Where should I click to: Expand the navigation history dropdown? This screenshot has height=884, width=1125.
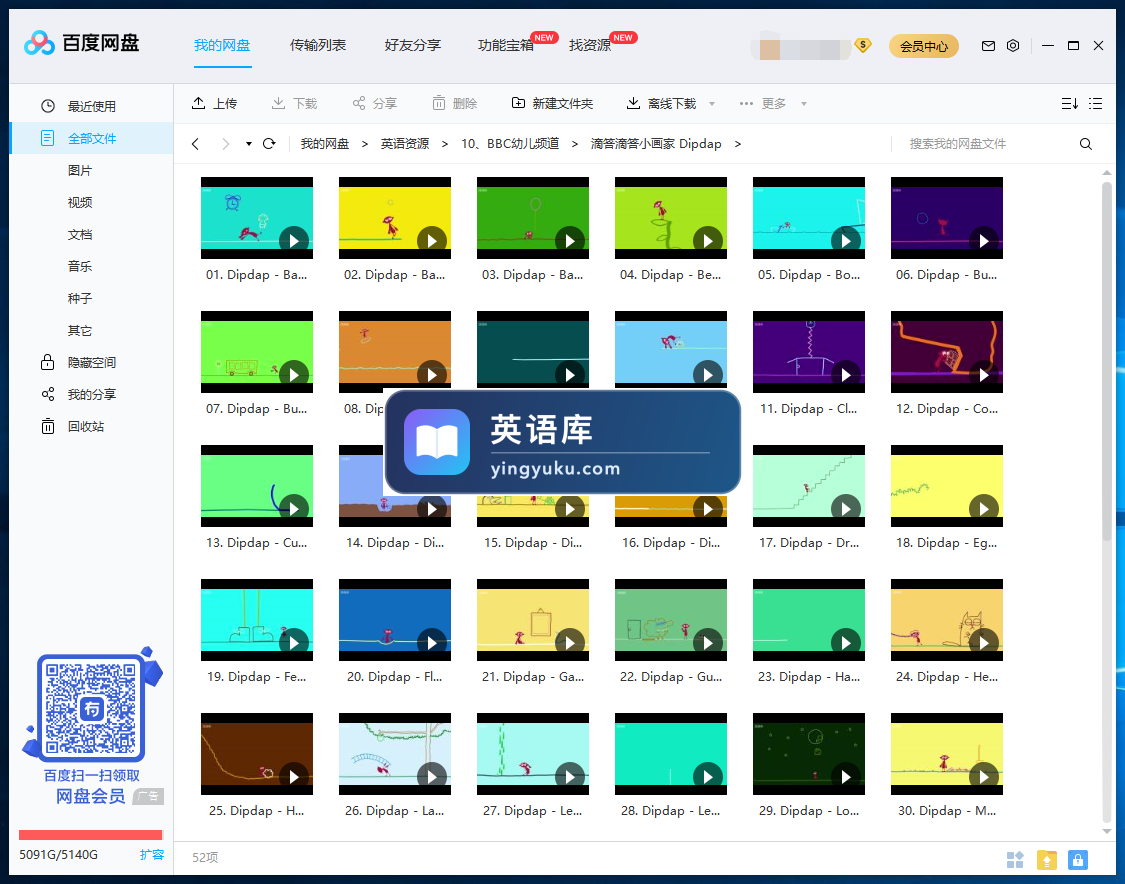pyautogui.click(x=248, y=144)
